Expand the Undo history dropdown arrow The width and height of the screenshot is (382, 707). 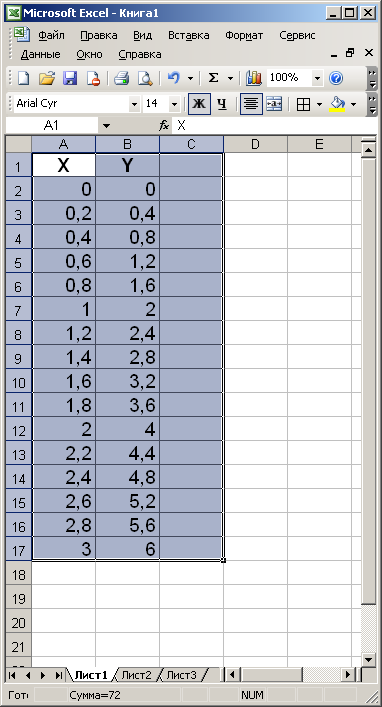click(190, 78)
